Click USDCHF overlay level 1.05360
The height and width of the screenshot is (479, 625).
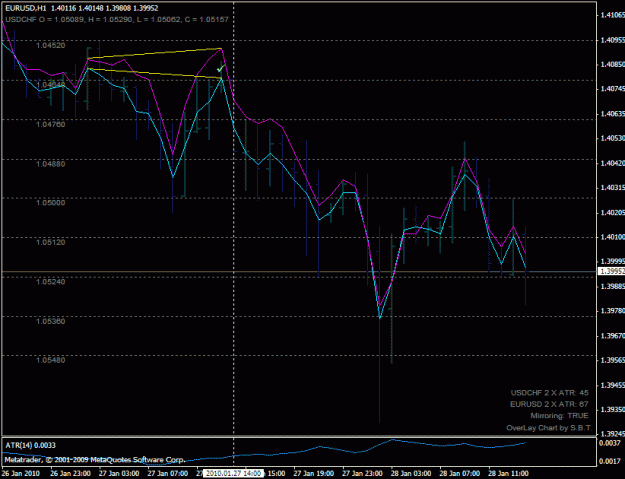(x=51, y=321)
